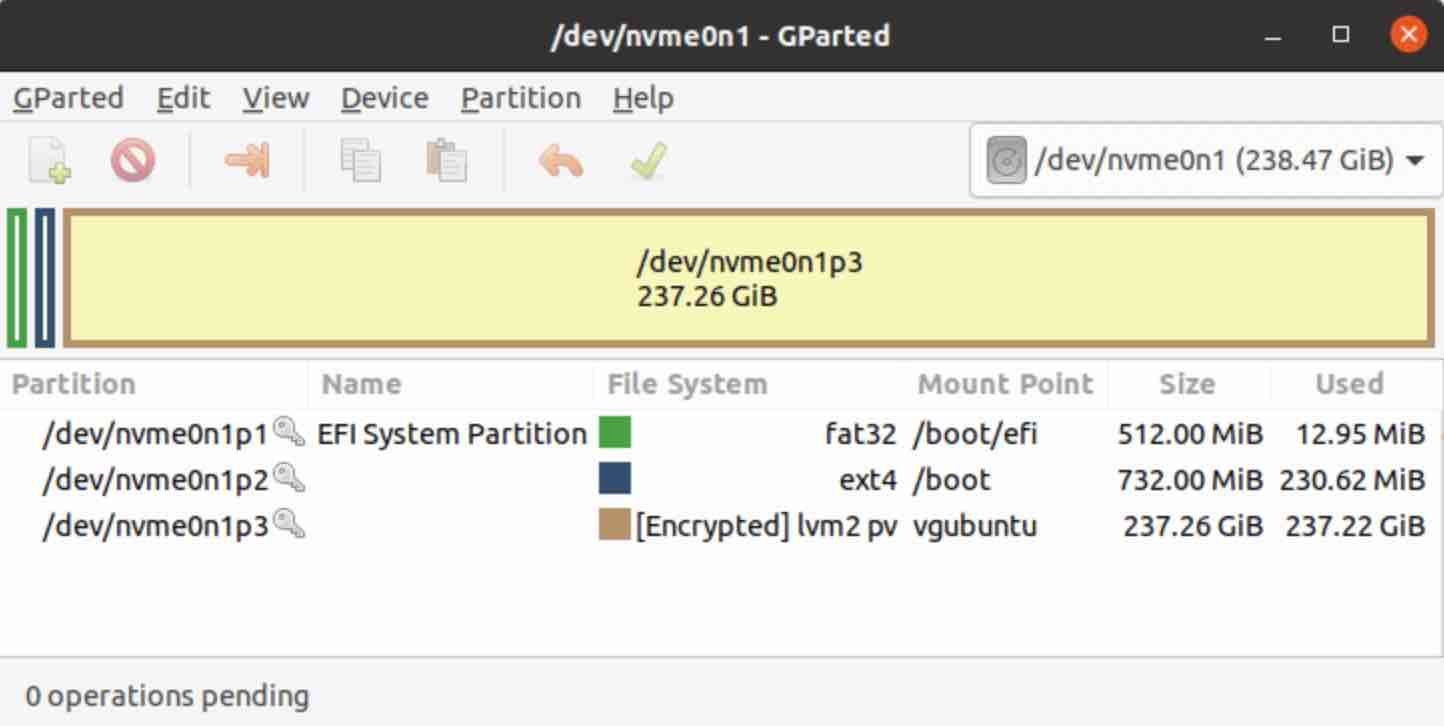Screen dimensions: 1444x726
Task: Open the View menu
Action: [275, 98]
